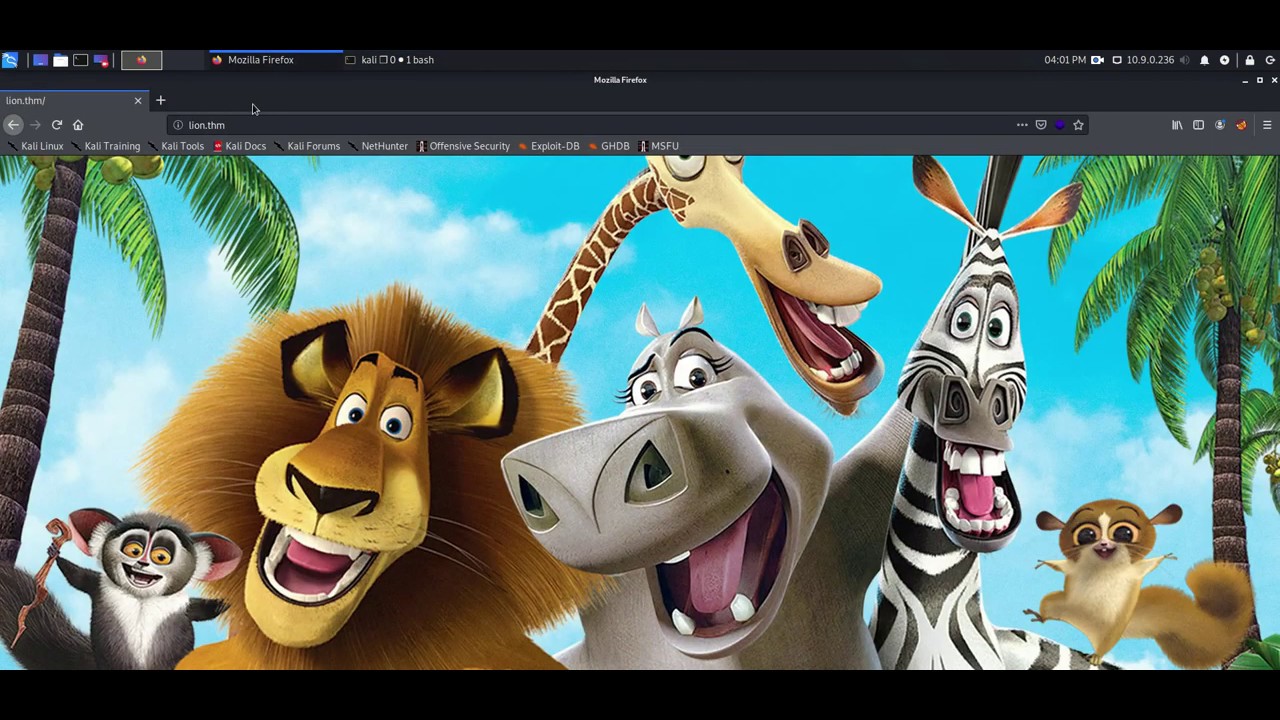Click the orange fox extension toolbar icon
Image resolution: width=1280 pixels, height=720 pixels.
[1241, 125]
